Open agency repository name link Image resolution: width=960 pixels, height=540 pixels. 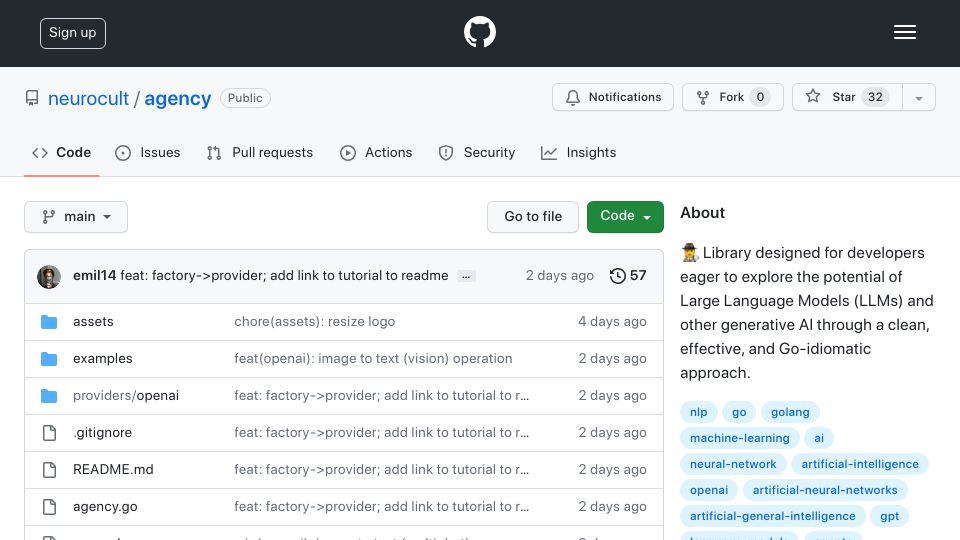pyautogui.click(x=178, y=99)
